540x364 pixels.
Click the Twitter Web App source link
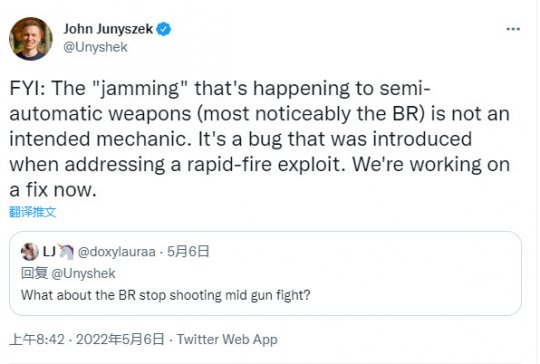227,340
